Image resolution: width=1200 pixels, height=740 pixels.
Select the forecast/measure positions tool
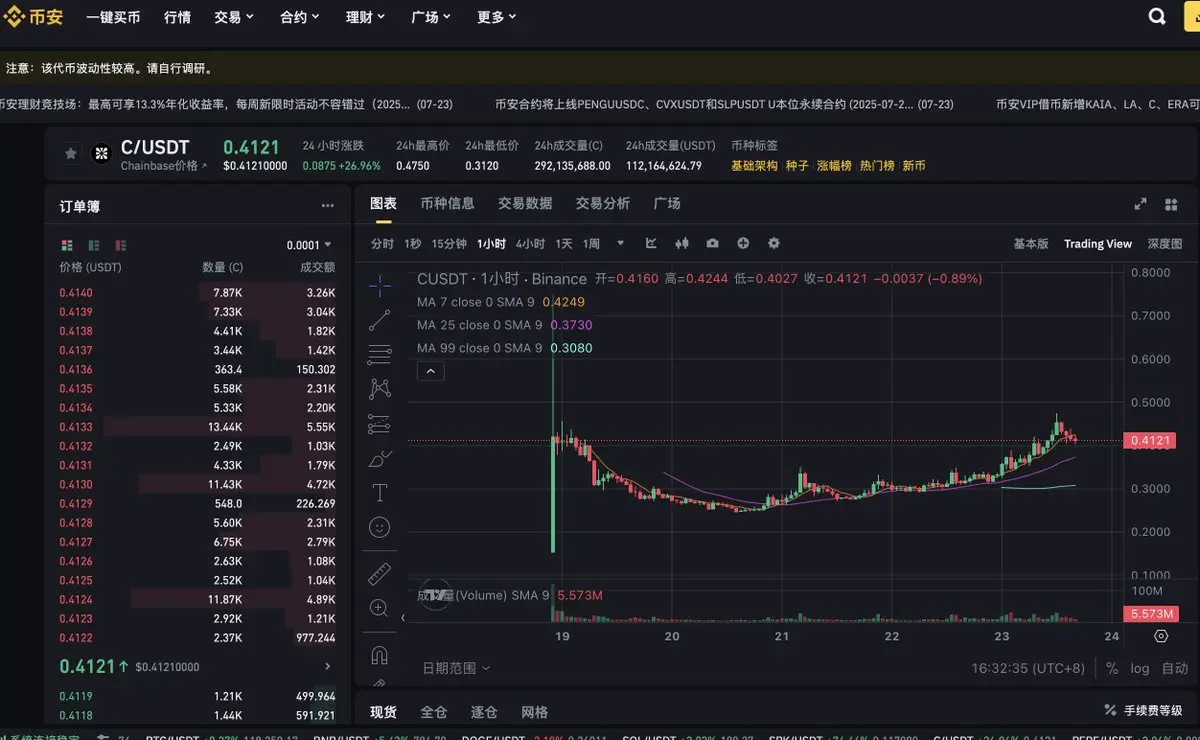[380, 424]
